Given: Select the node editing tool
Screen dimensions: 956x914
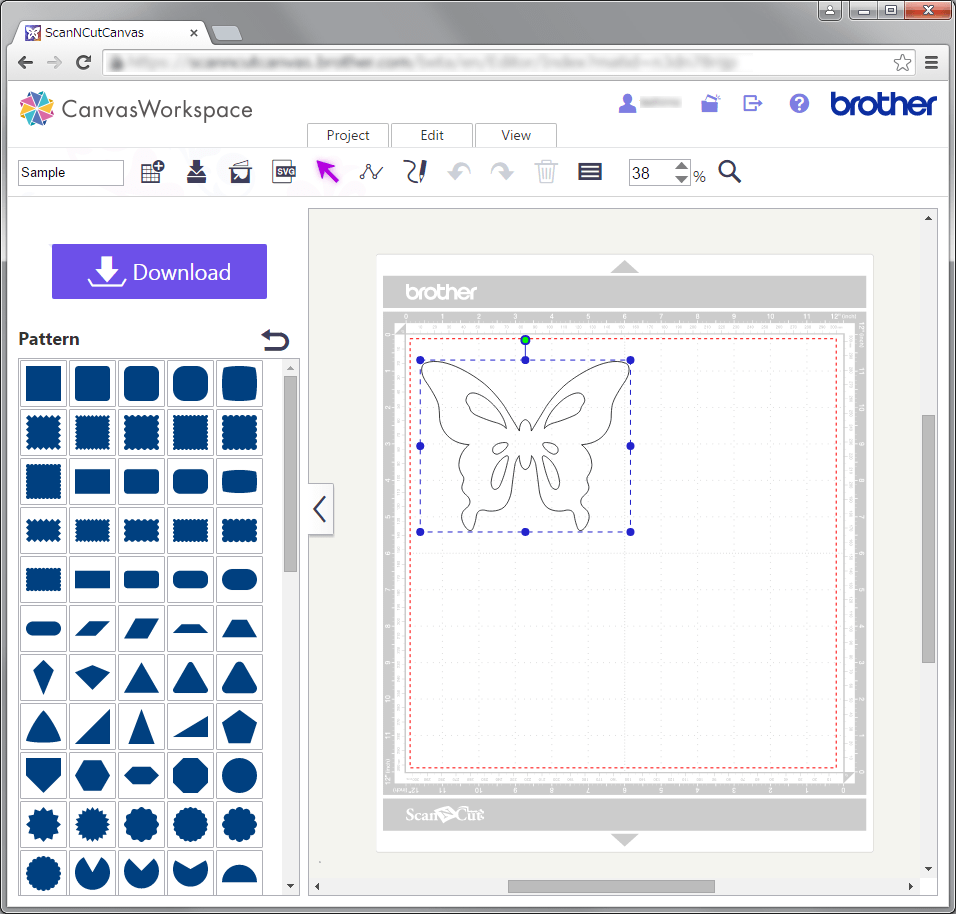Looking at the screenshot, I should click(x=370, y=172).
